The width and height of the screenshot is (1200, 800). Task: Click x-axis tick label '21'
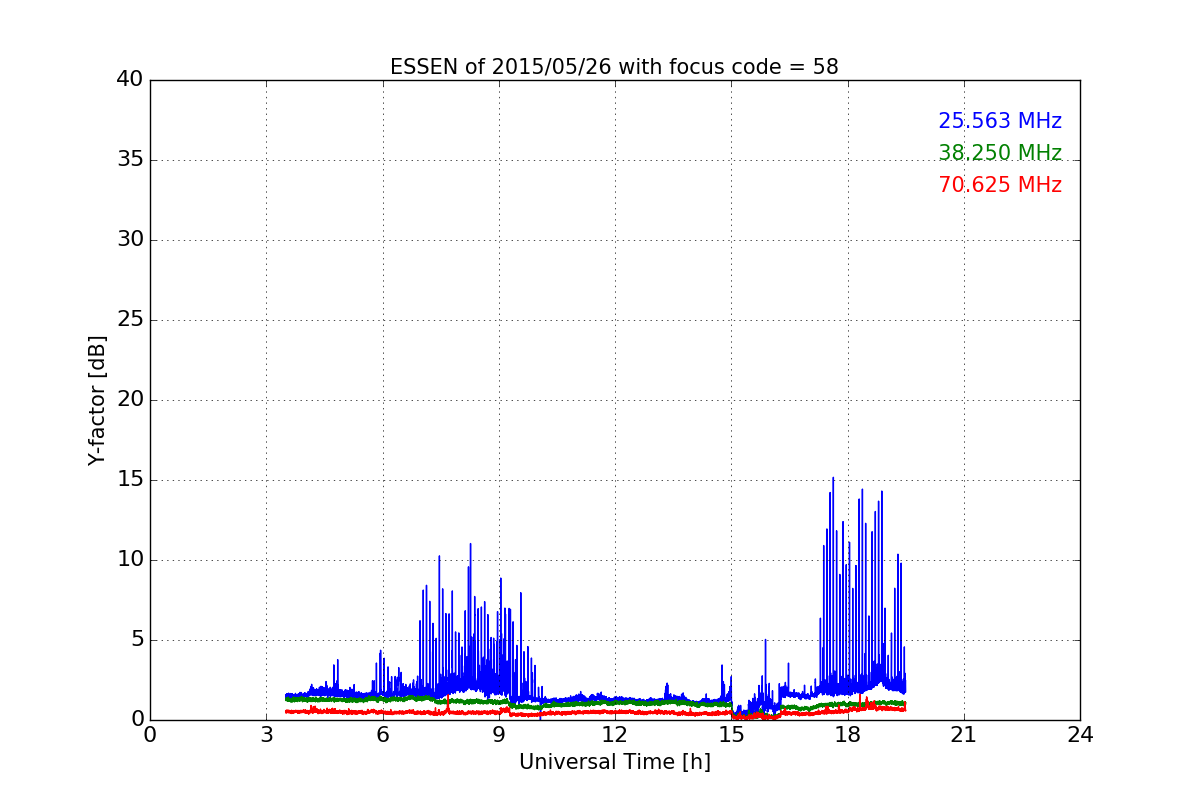click(964, 735)
